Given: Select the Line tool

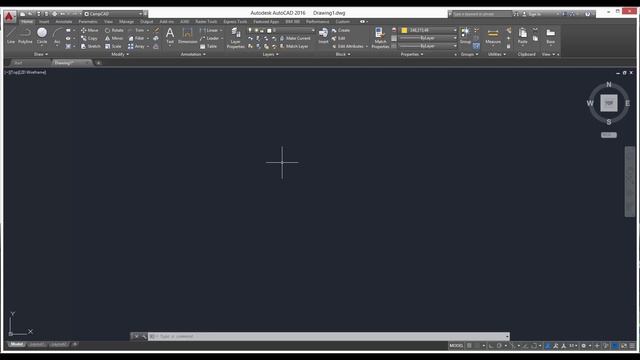Looking at the screenshot, I should [11, 36].
